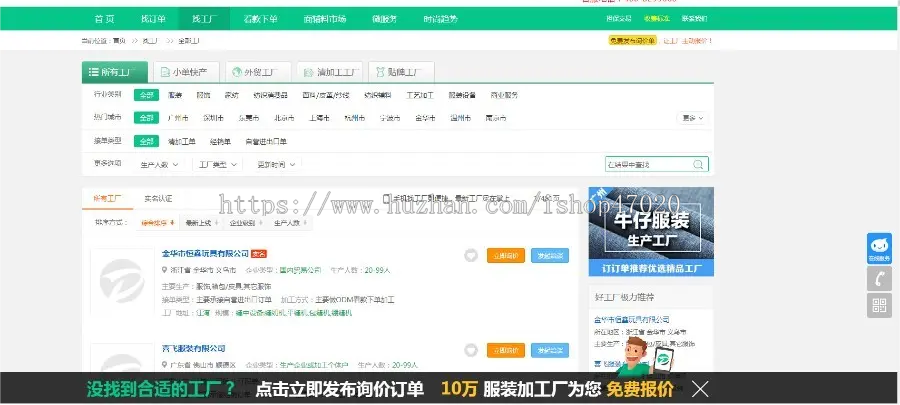Filter by city 金华市
Screen dimensions: 900x405
(x=425, y=118)
